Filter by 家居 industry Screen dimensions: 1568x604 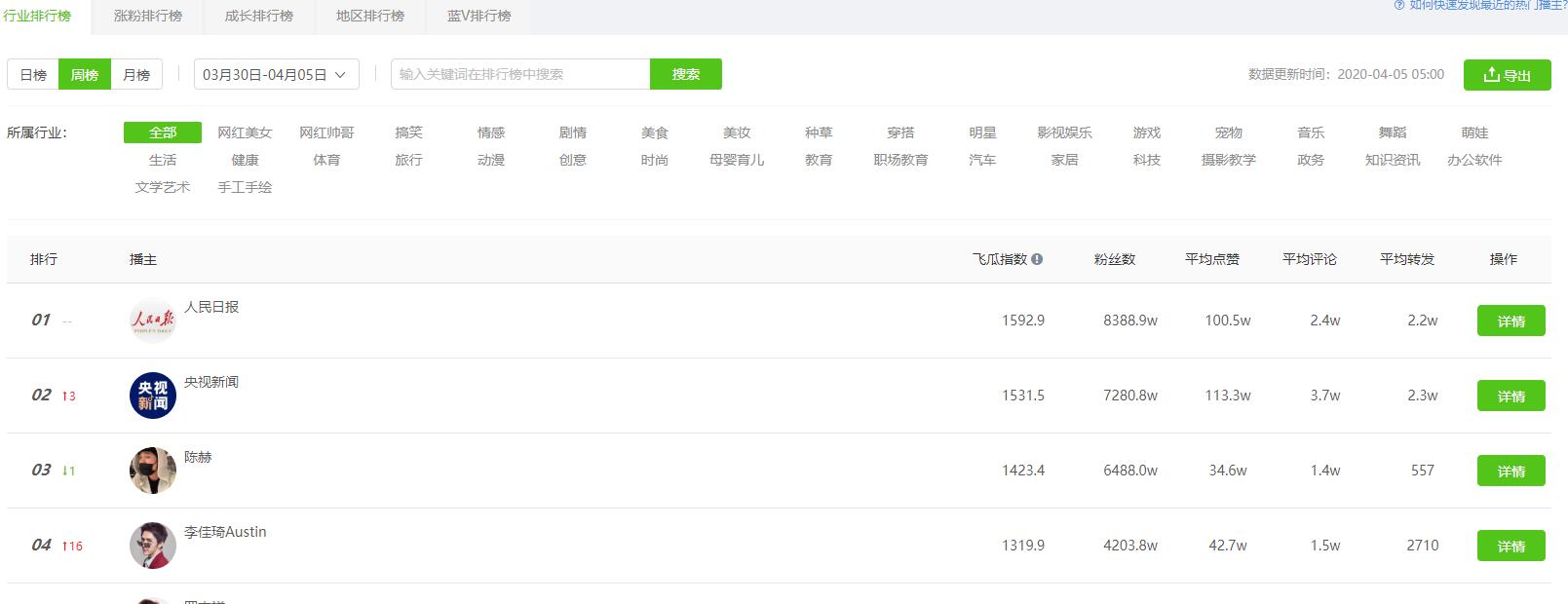tap(1064, 160)
